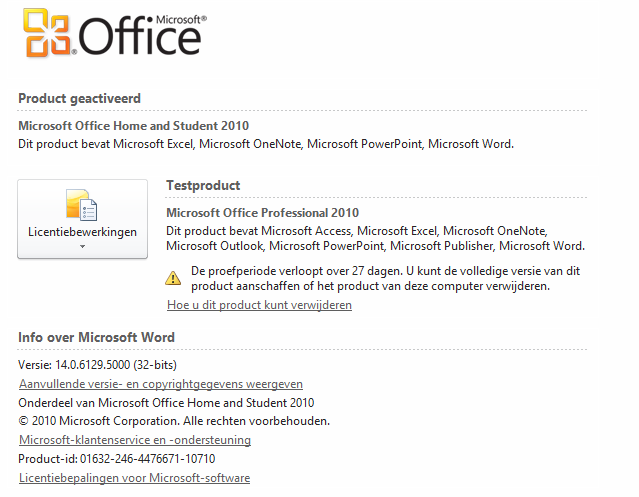Image resolution: width=639 pixels, height=497 pixels.
Task: Open 'Licentiebepalingen voor Microsoft-software' link
Action: coord(134,478)
